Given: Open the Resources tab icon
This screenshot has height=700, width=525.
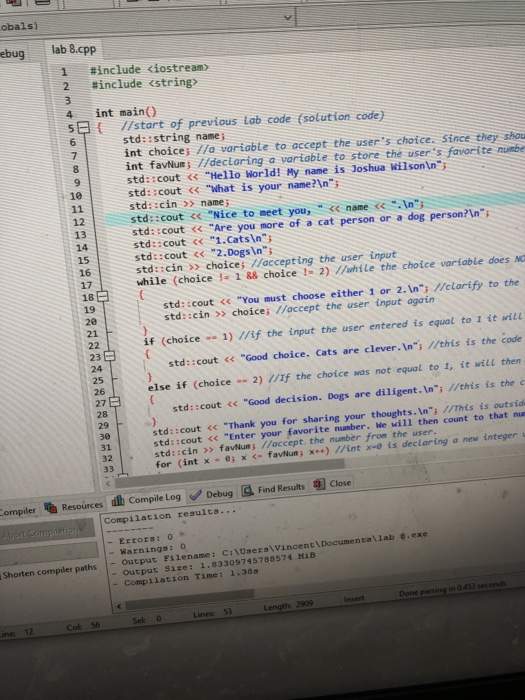Looking at the screenshot, I should tap(51, 508).
